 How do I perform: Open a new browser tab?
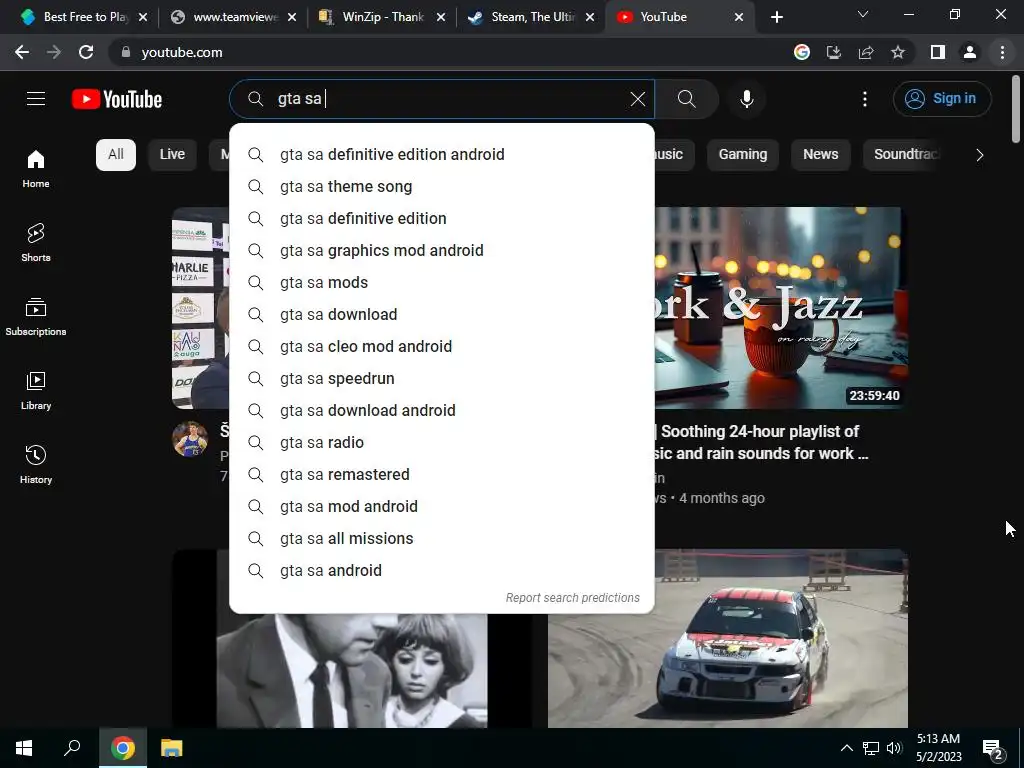776,17
